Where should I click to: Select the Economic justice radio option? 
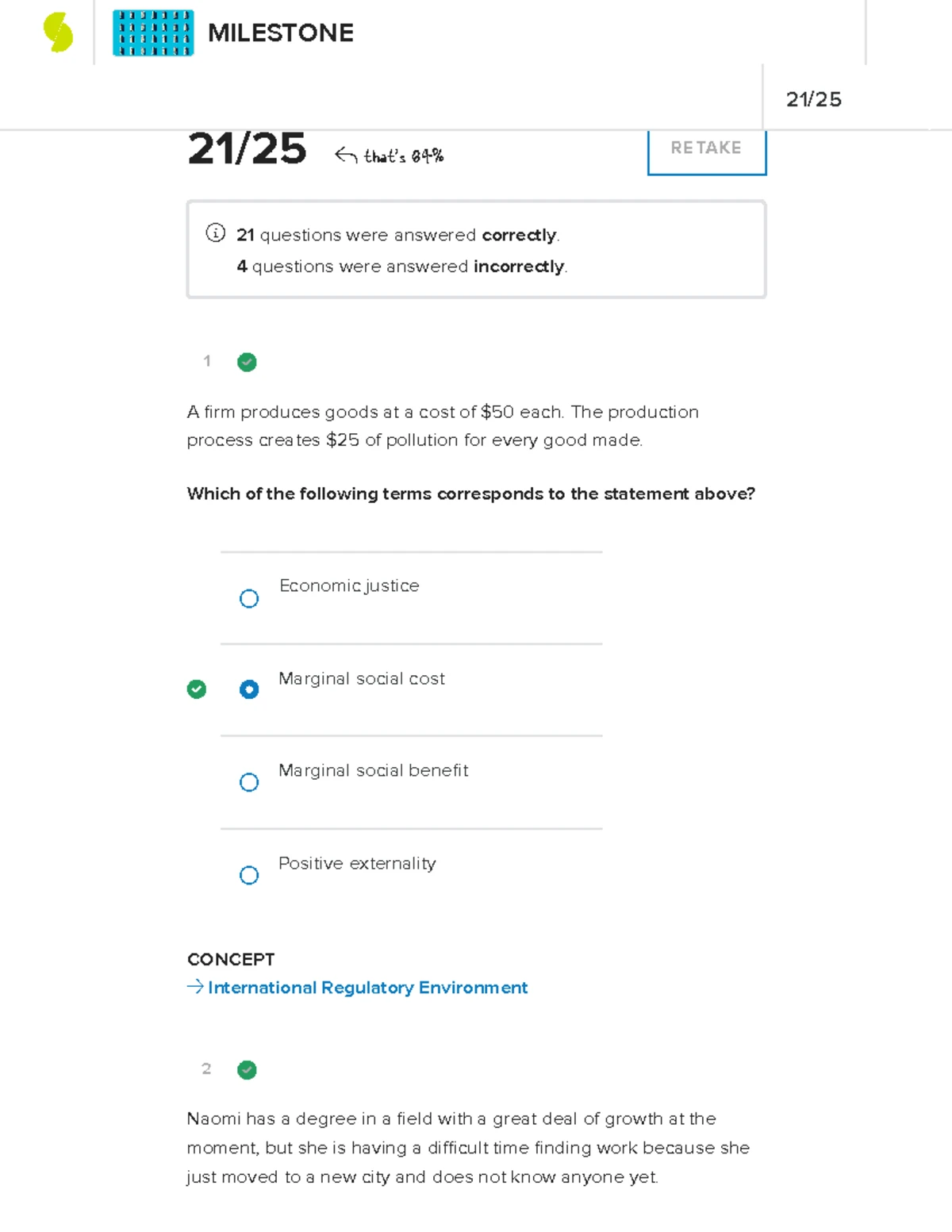tap(249, 598)
